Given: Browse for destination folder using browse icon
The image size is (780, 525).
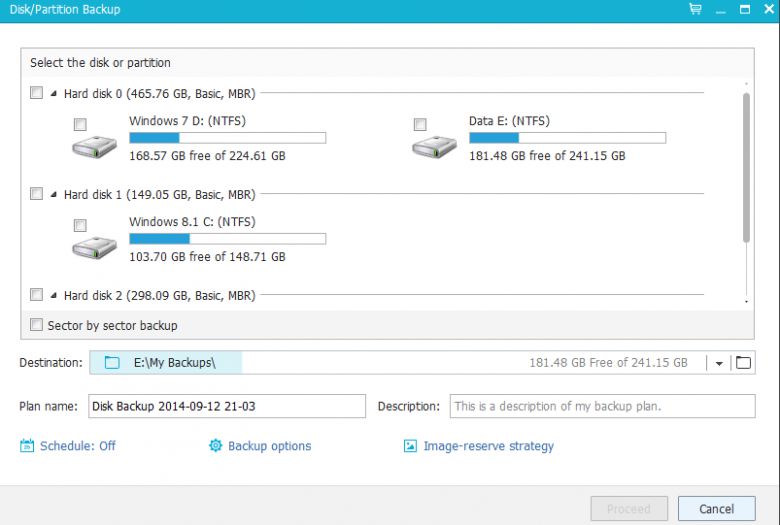Looking at the screenshot, I should 743,363.
